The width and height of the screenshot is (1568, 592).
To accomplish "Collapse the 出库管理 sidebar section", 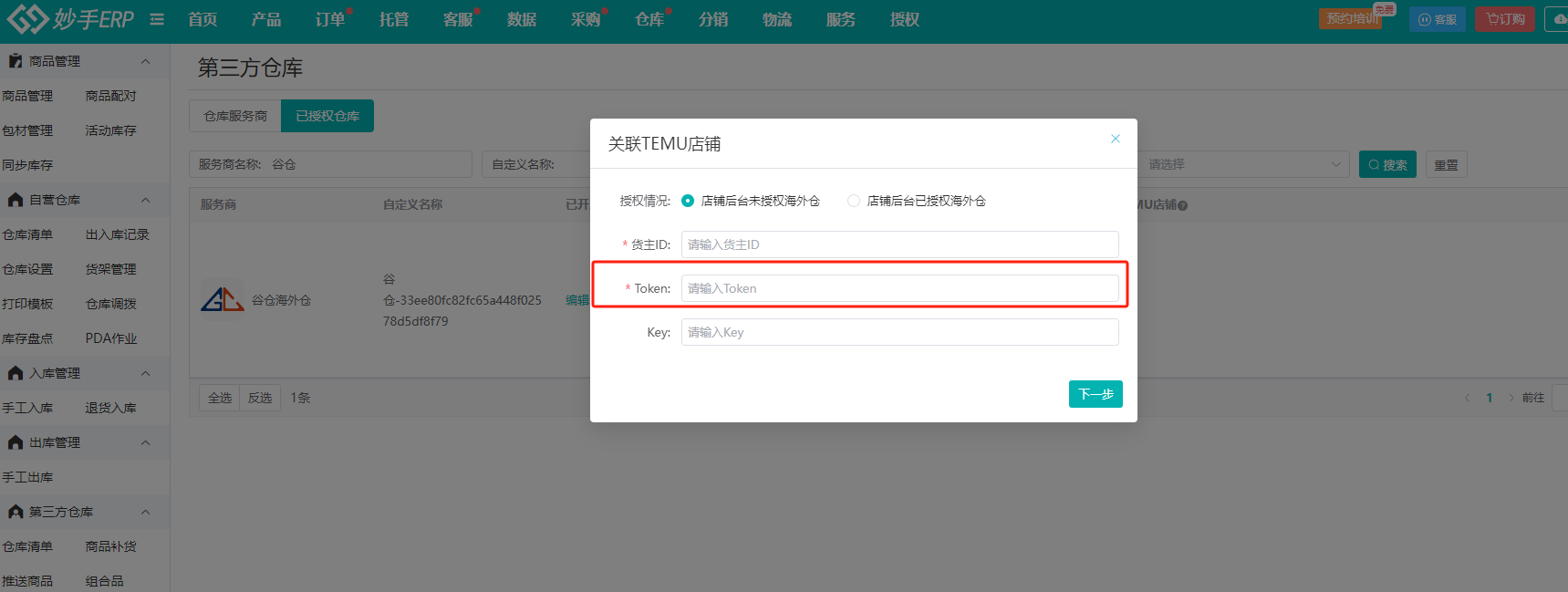I will (x=145, y=442).
